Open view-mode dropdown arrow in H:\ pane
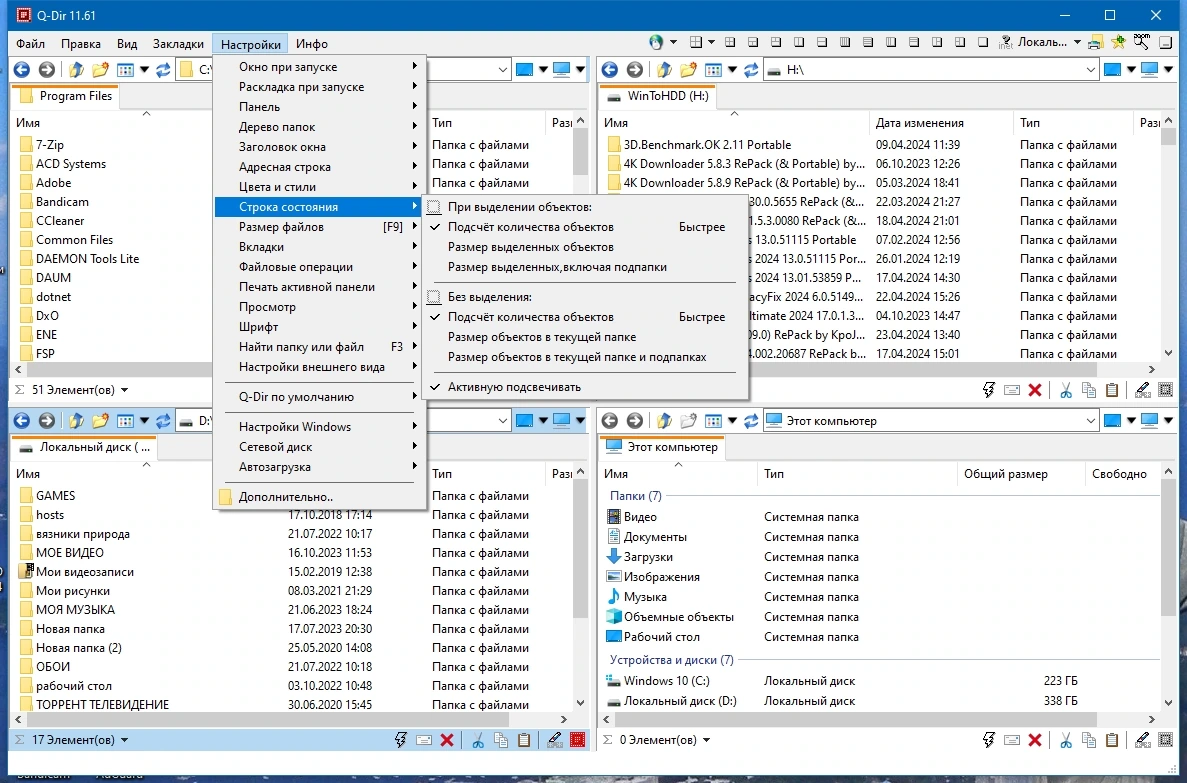Image resolution: width=1187 pixels, height=783 pixels. tap(731, 70)
